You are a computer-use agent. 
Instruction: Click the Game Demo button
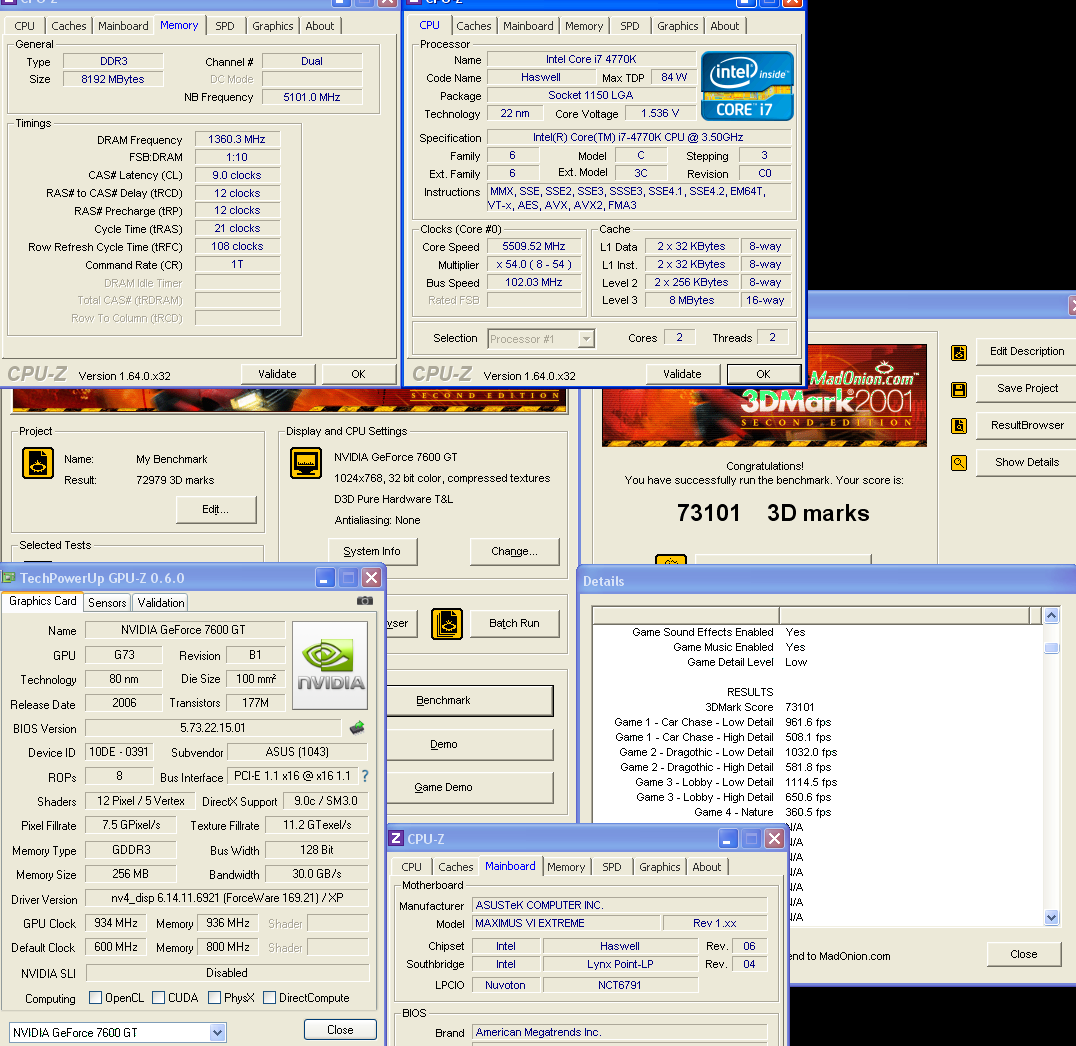469,787
